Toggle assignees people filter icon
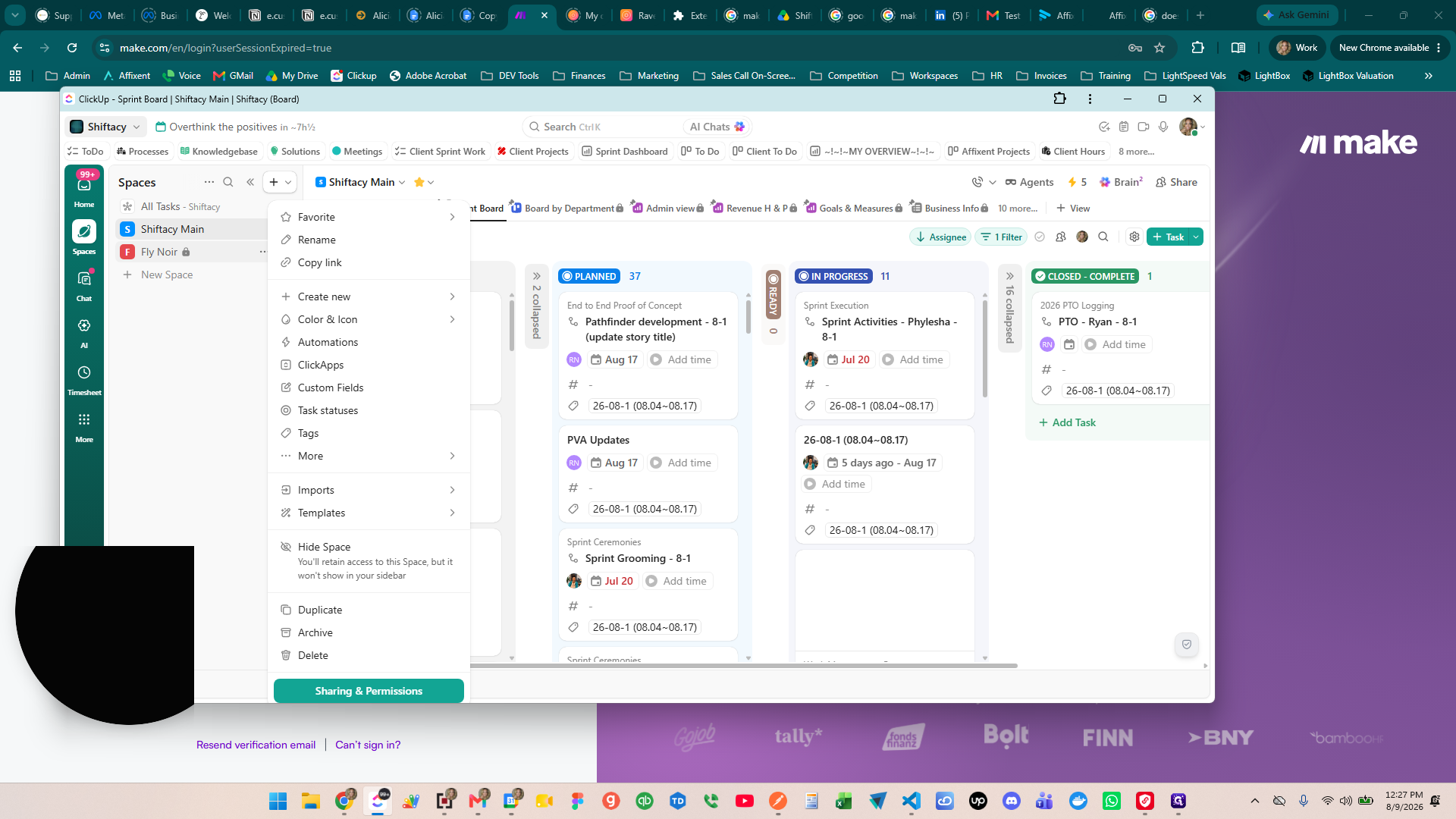This screenshot has height=819, width=1456. point(1061,237)
